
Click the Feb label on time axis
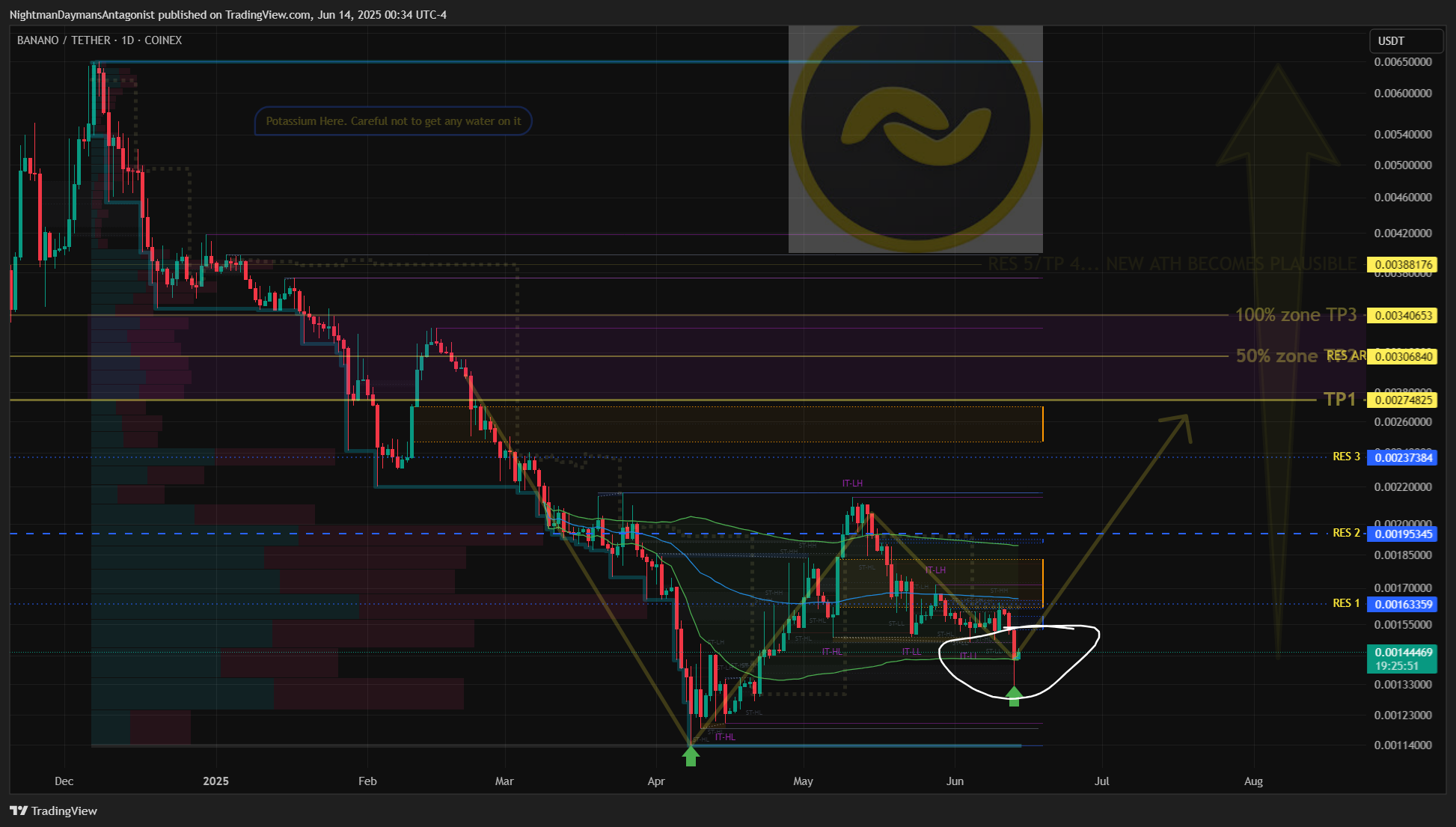click(x=367, y=781)
